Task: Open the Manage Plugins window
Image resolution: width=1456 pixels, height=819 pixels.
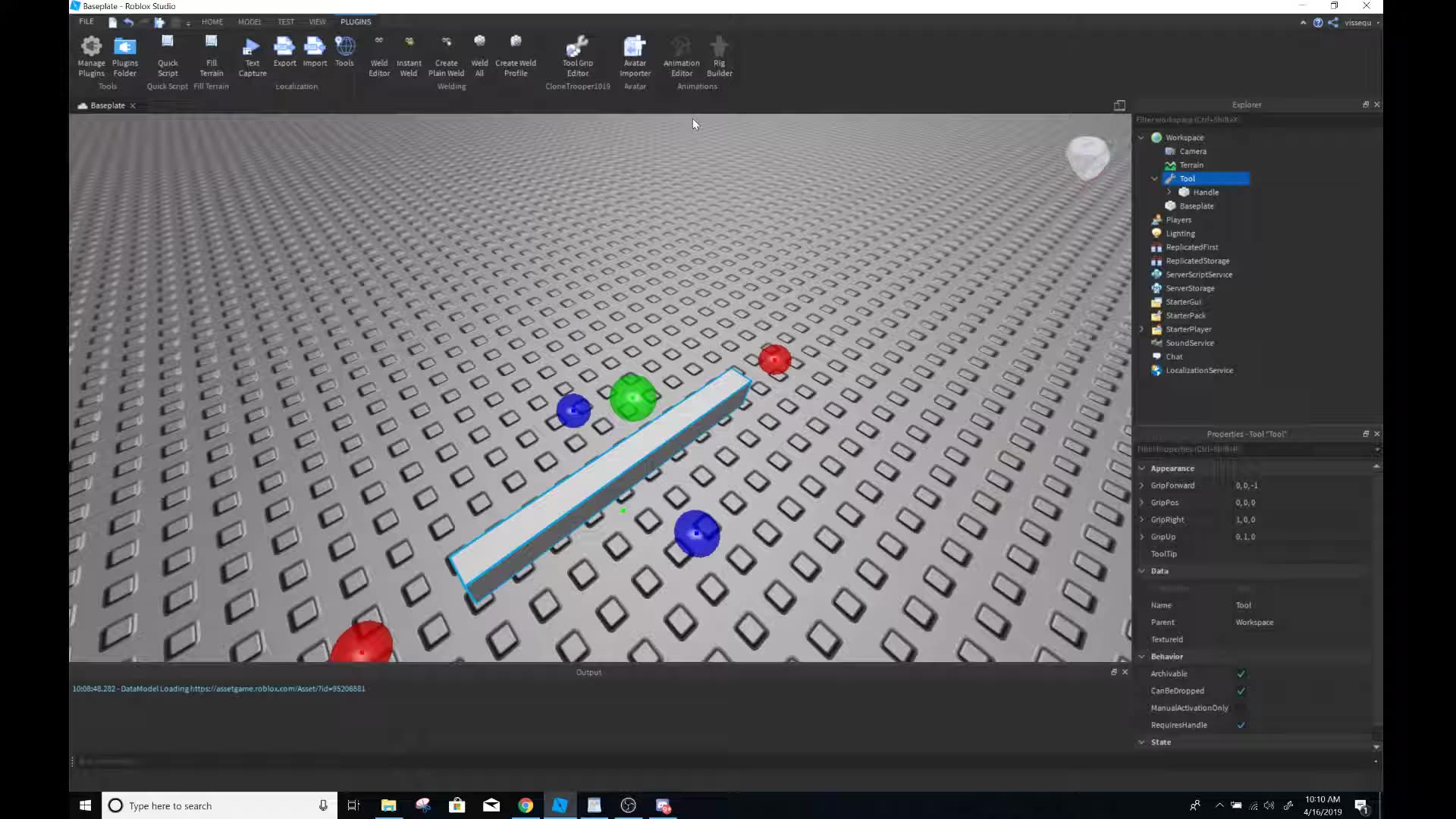Action: (x=90, y=57)
